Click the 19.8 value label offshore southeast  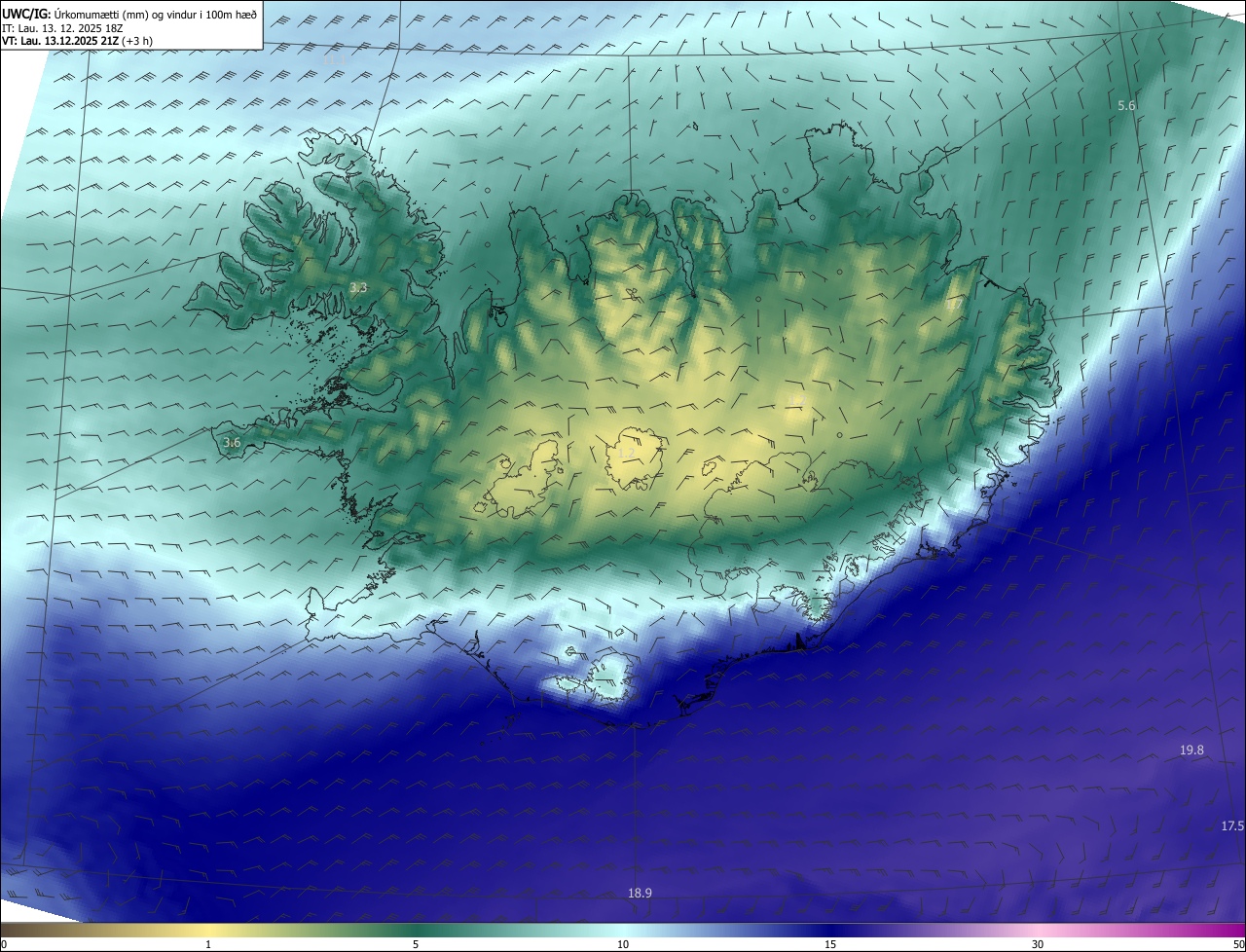(1191, 750)
